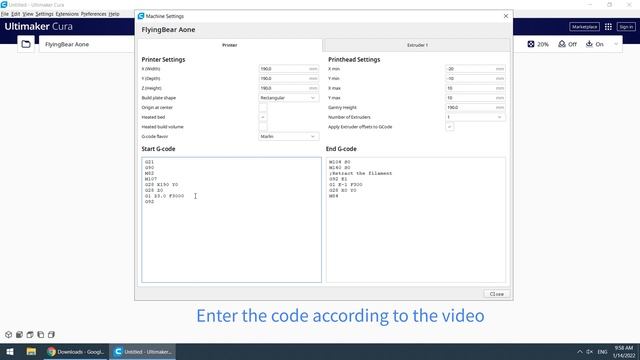Image resolution: width=640 pixels, height=360 pixels.
Task: Expand the print settings panel chevron
Action: click(x=616, y=44)
